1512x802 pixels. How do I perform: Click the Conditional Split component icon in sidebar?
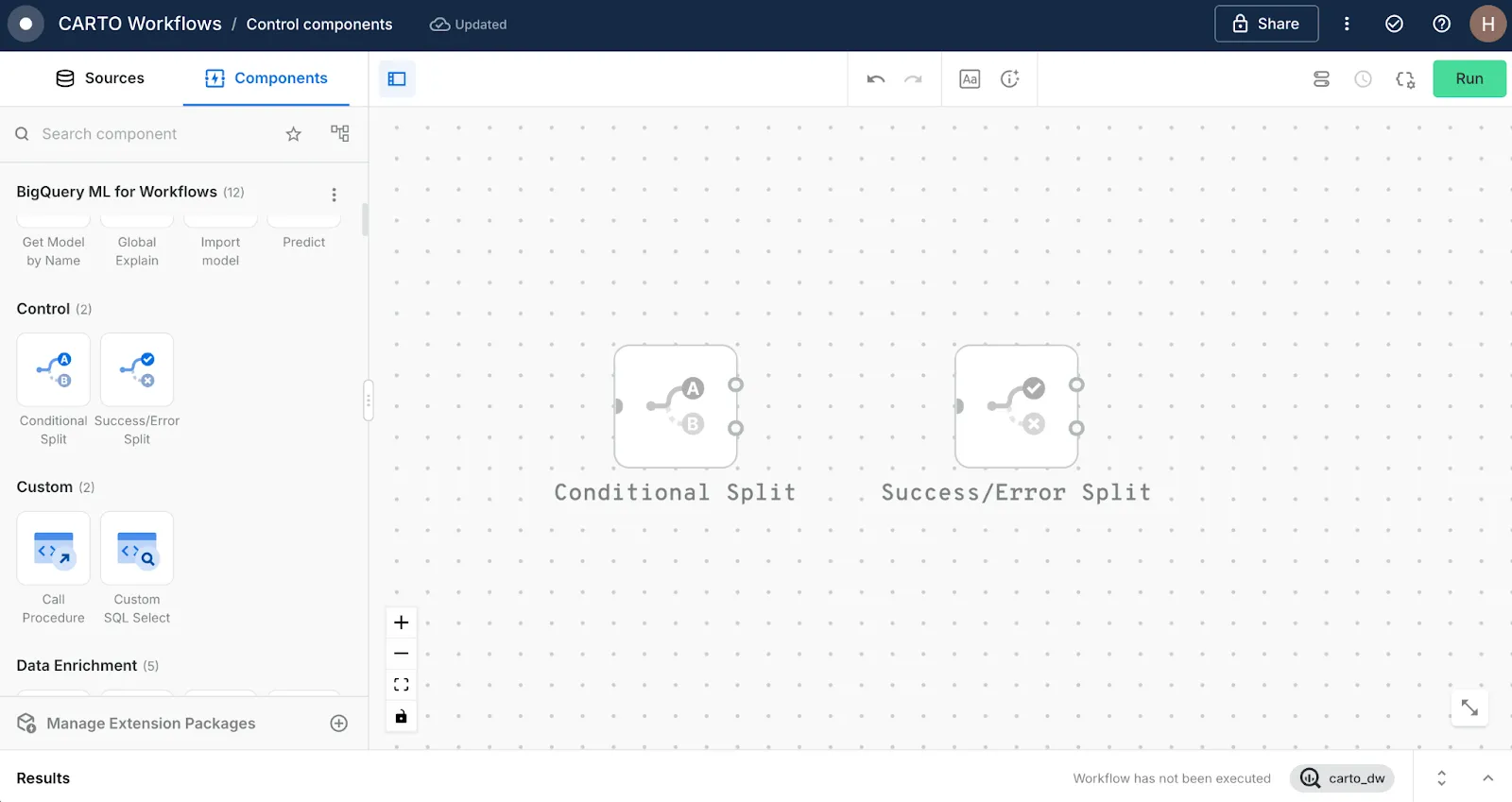[53, 369]
